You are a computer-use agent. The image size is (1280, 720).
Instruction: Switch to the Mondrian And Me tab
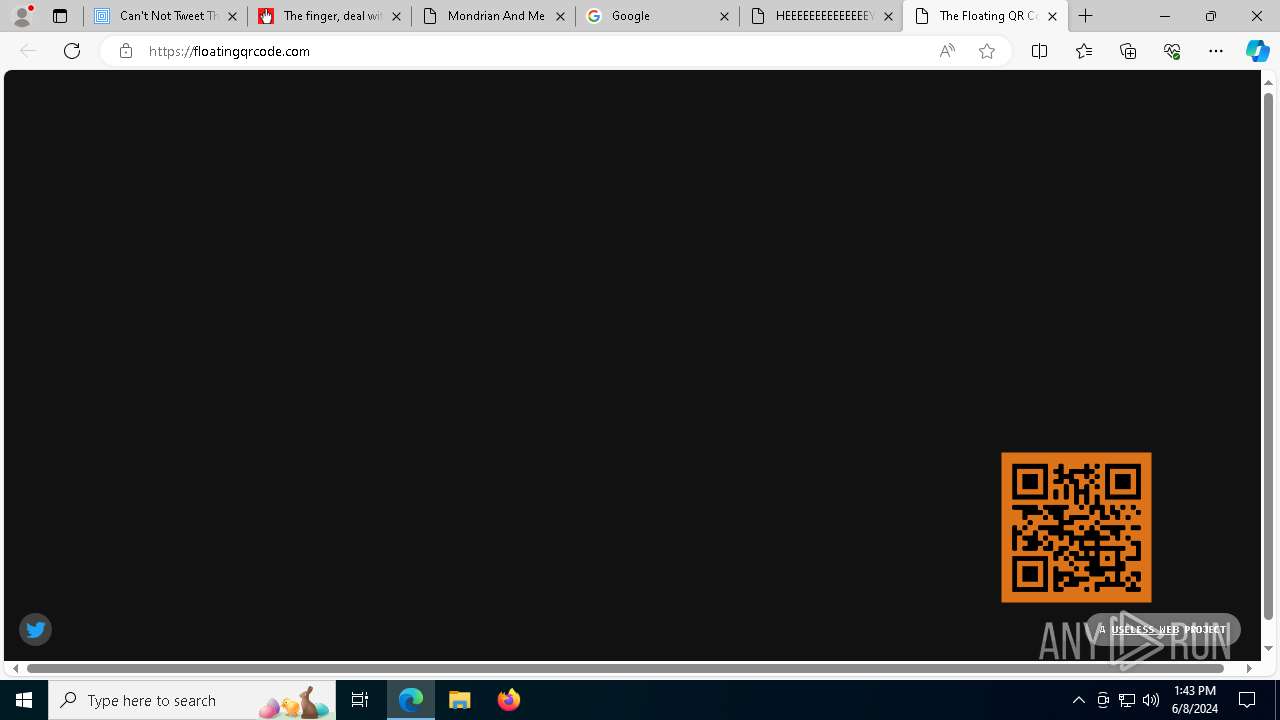click(494, 16)
